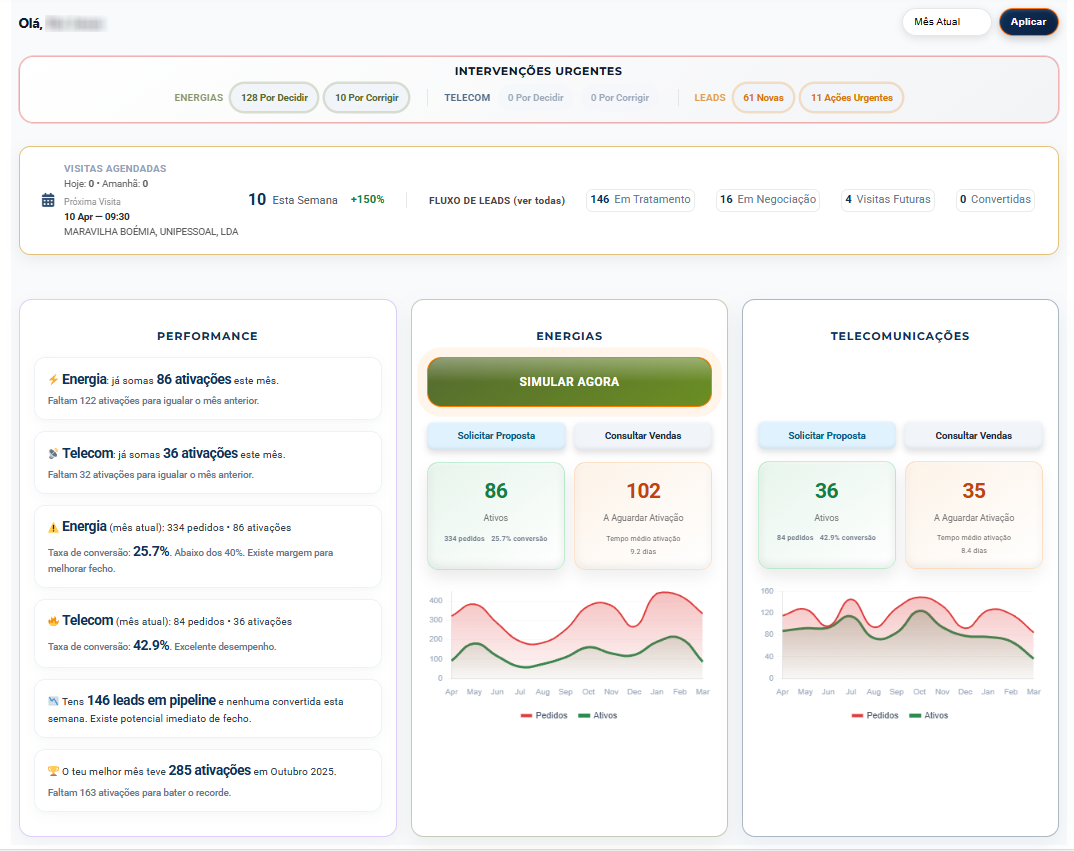Click the lightning bolt icon beside Energia
Screen dimensions: 1074x851
click(53, 380)
